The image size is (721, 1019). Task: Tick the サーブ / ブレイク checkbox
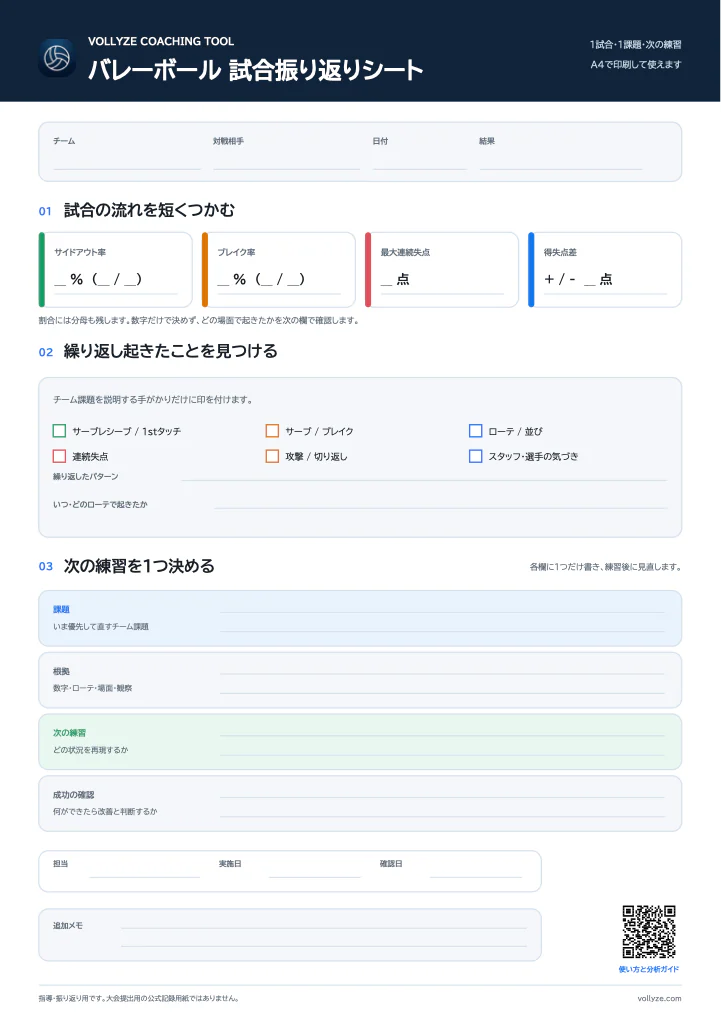[272, 431]
